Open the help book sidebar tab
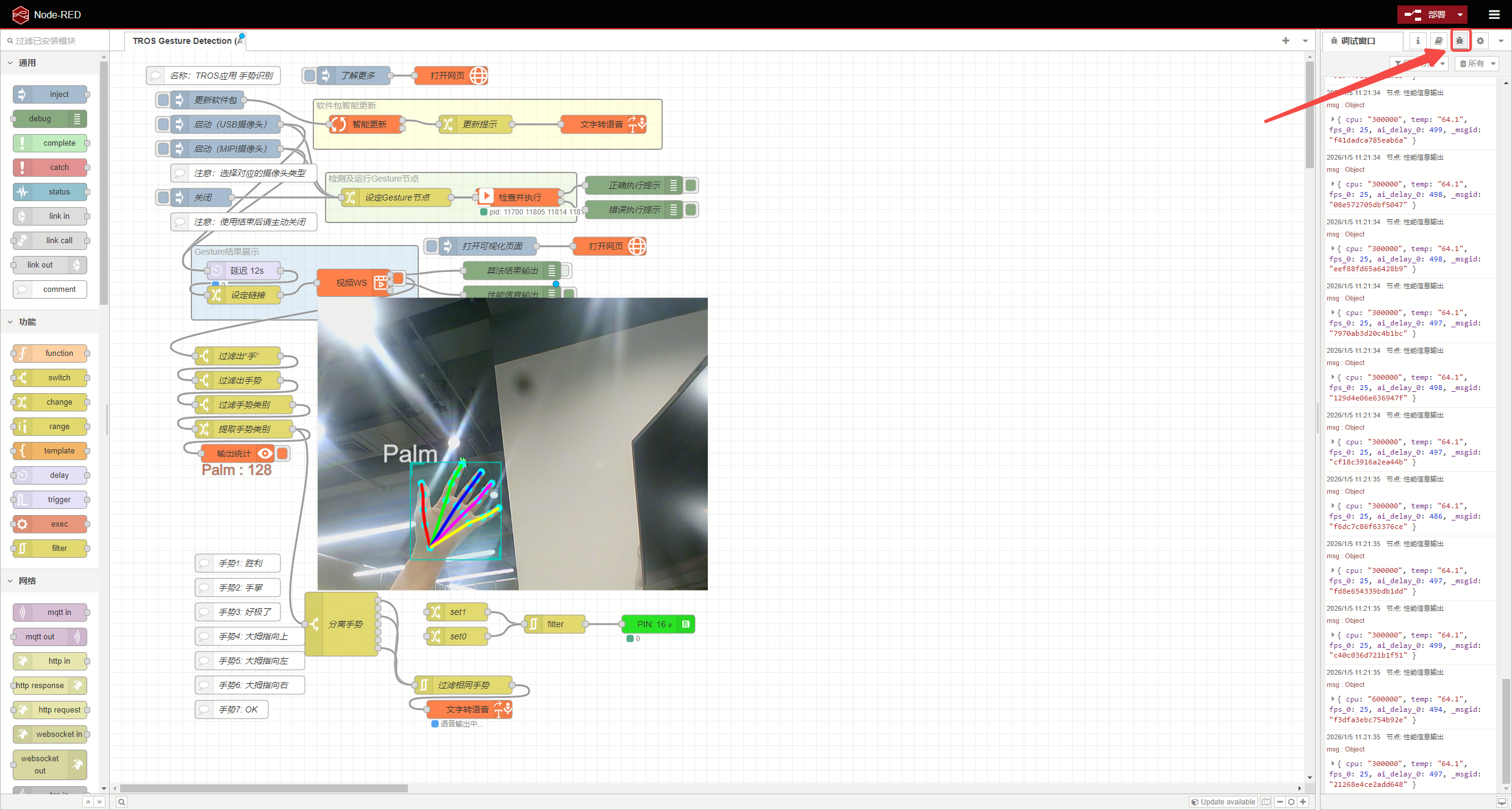Image resolution: width=1512 pixels, height=810 pixels. 1439,41
